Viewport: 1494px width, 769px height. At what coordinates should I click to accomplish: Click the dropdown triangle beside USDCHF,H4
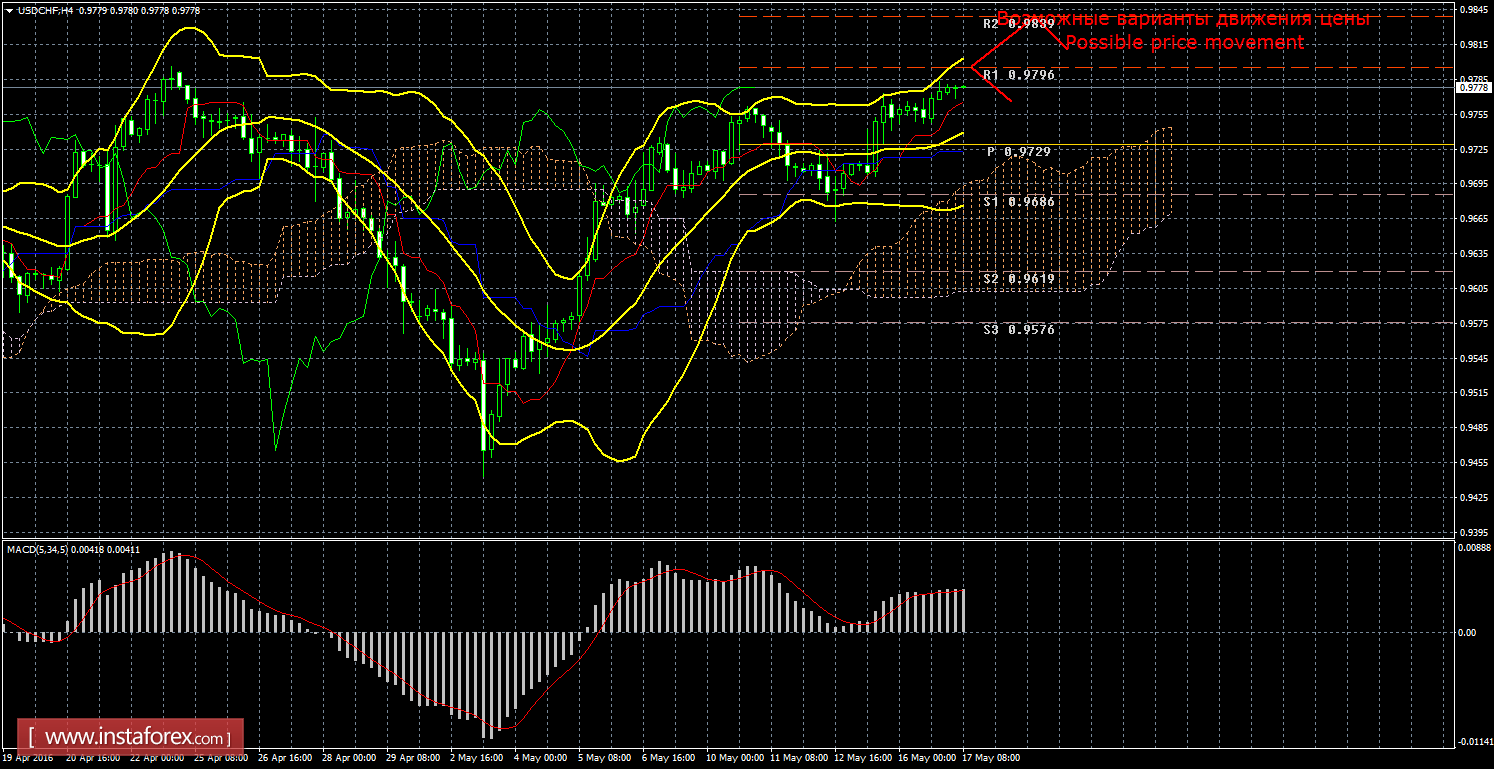(9, 9)
